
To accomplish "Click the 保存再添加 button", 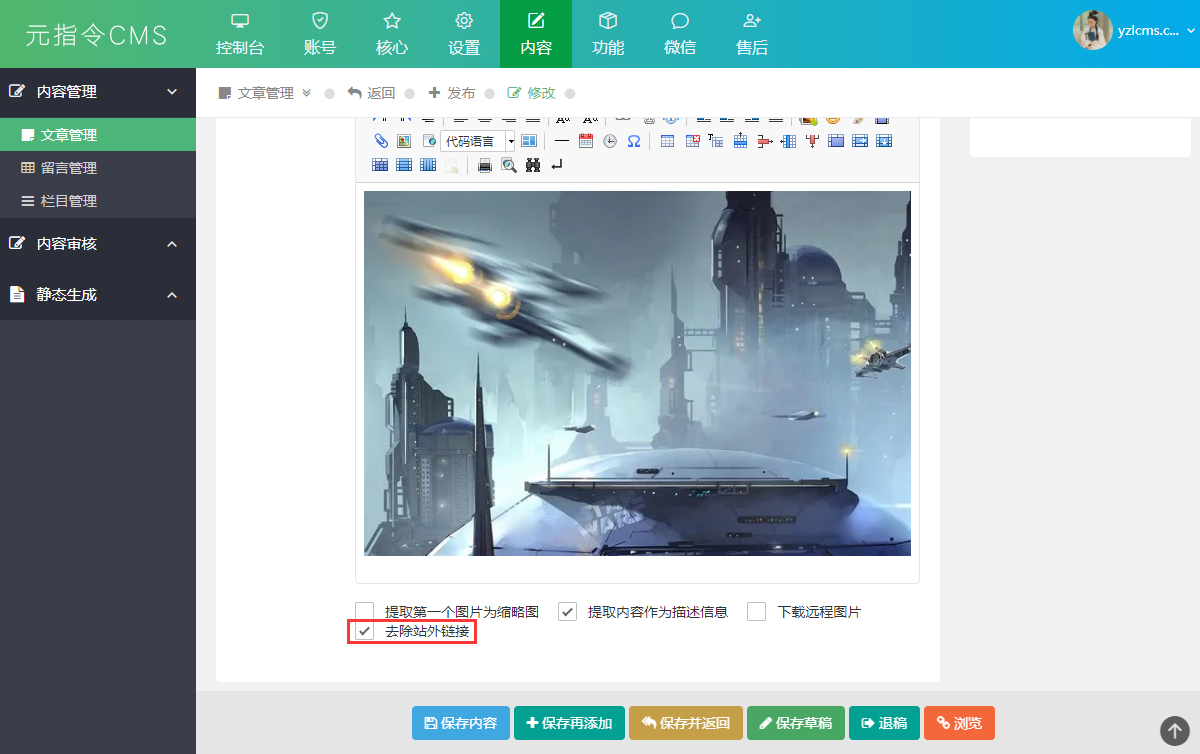I will tap(570, 723).
